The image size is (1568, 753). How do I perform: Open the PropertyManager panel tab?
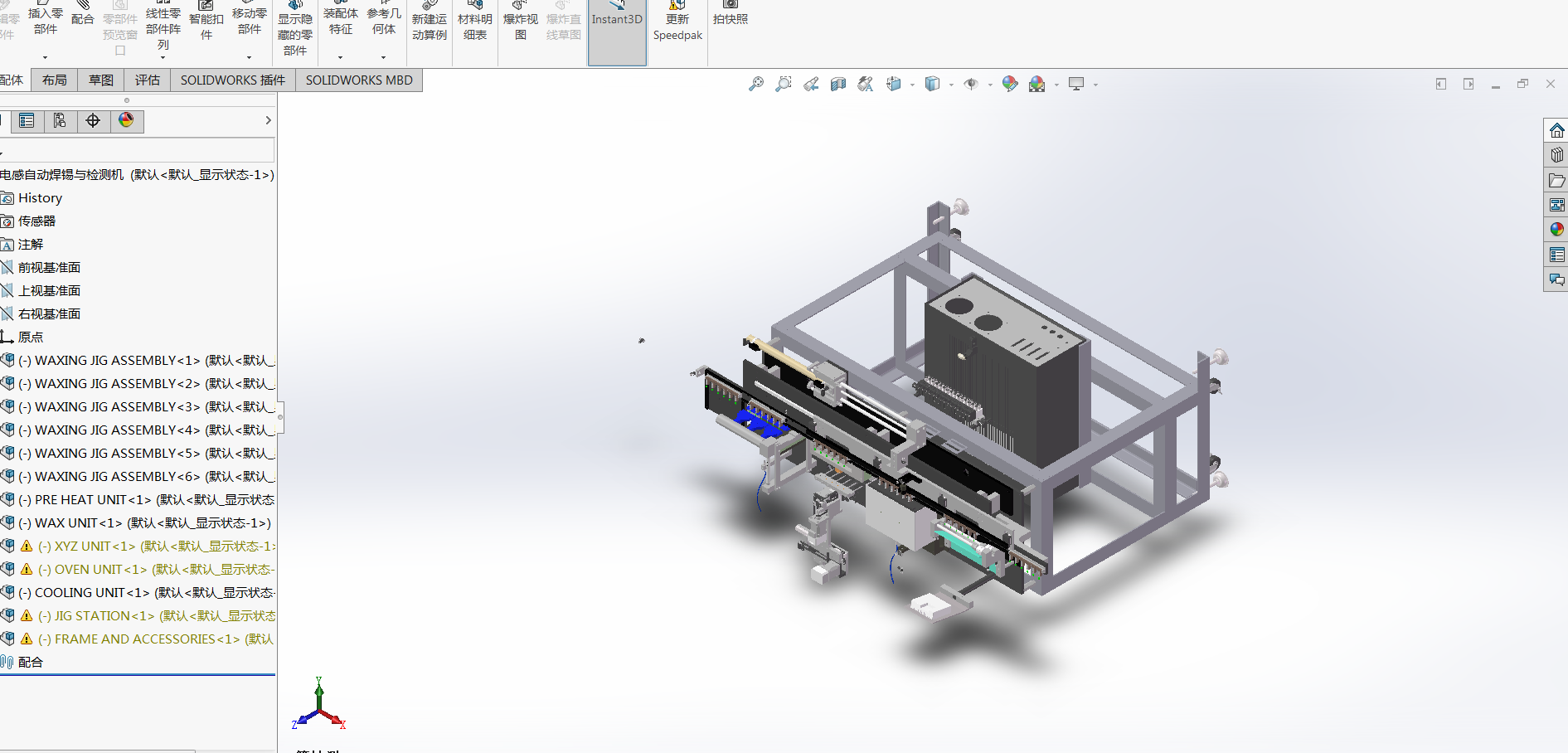(27, 121)
